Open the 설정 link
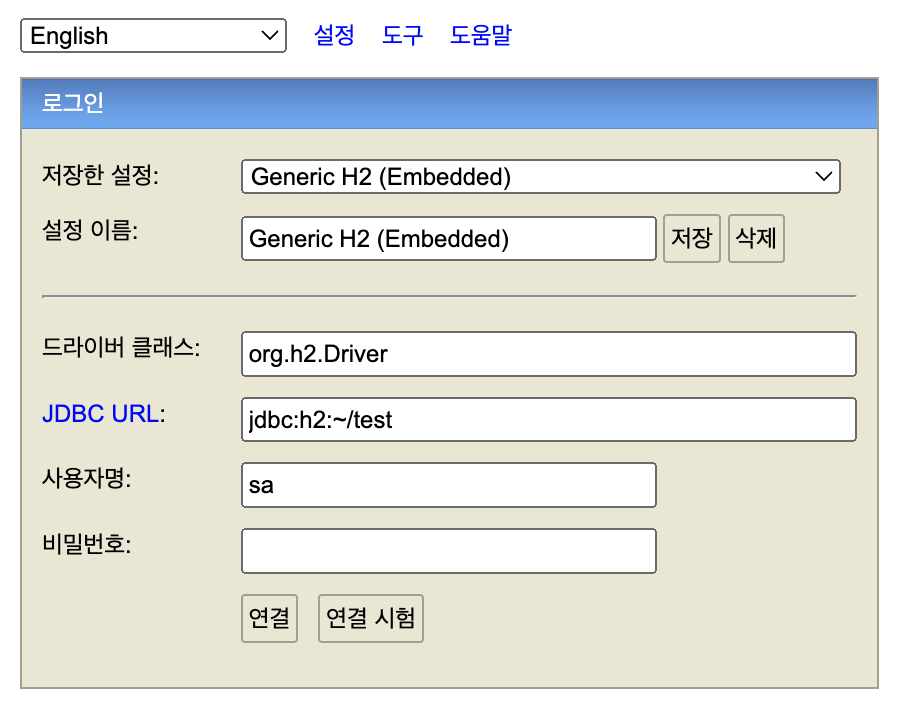The image size is (910, 722). click(x=334, y=35)
